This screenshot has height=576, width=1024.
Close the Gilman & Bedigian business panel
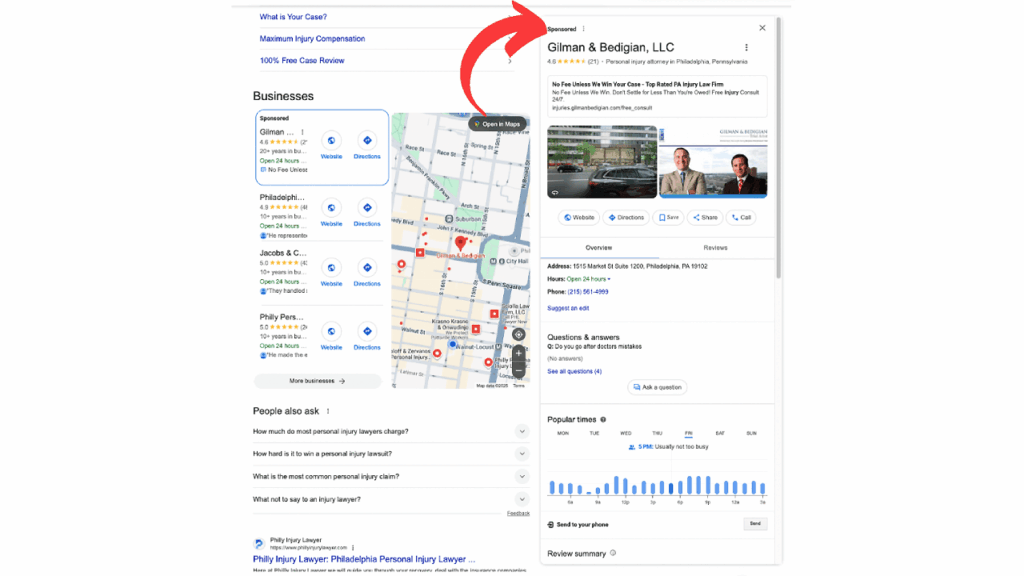point(762,28)
